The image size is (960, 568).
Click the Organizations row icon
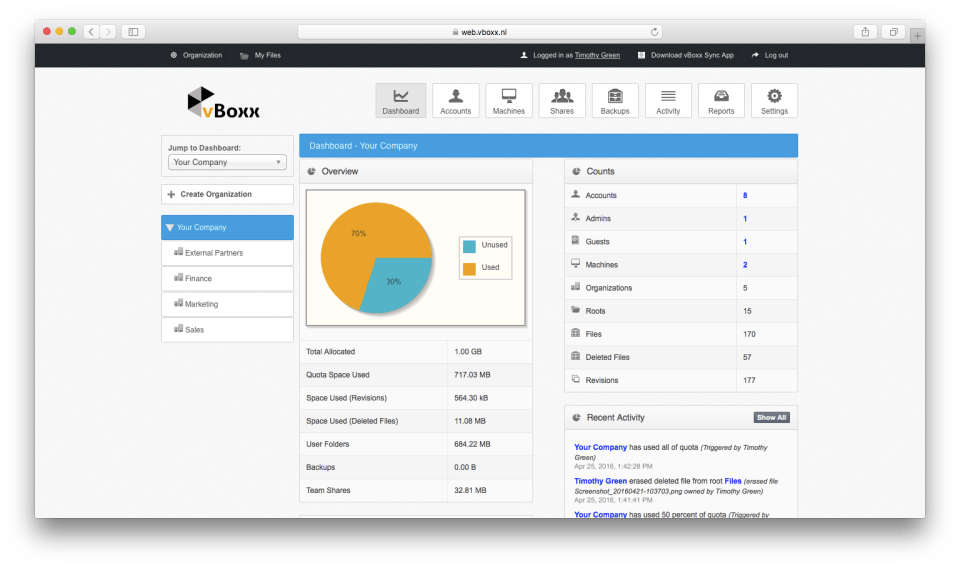pyautogui.click(x=576, y=286)
